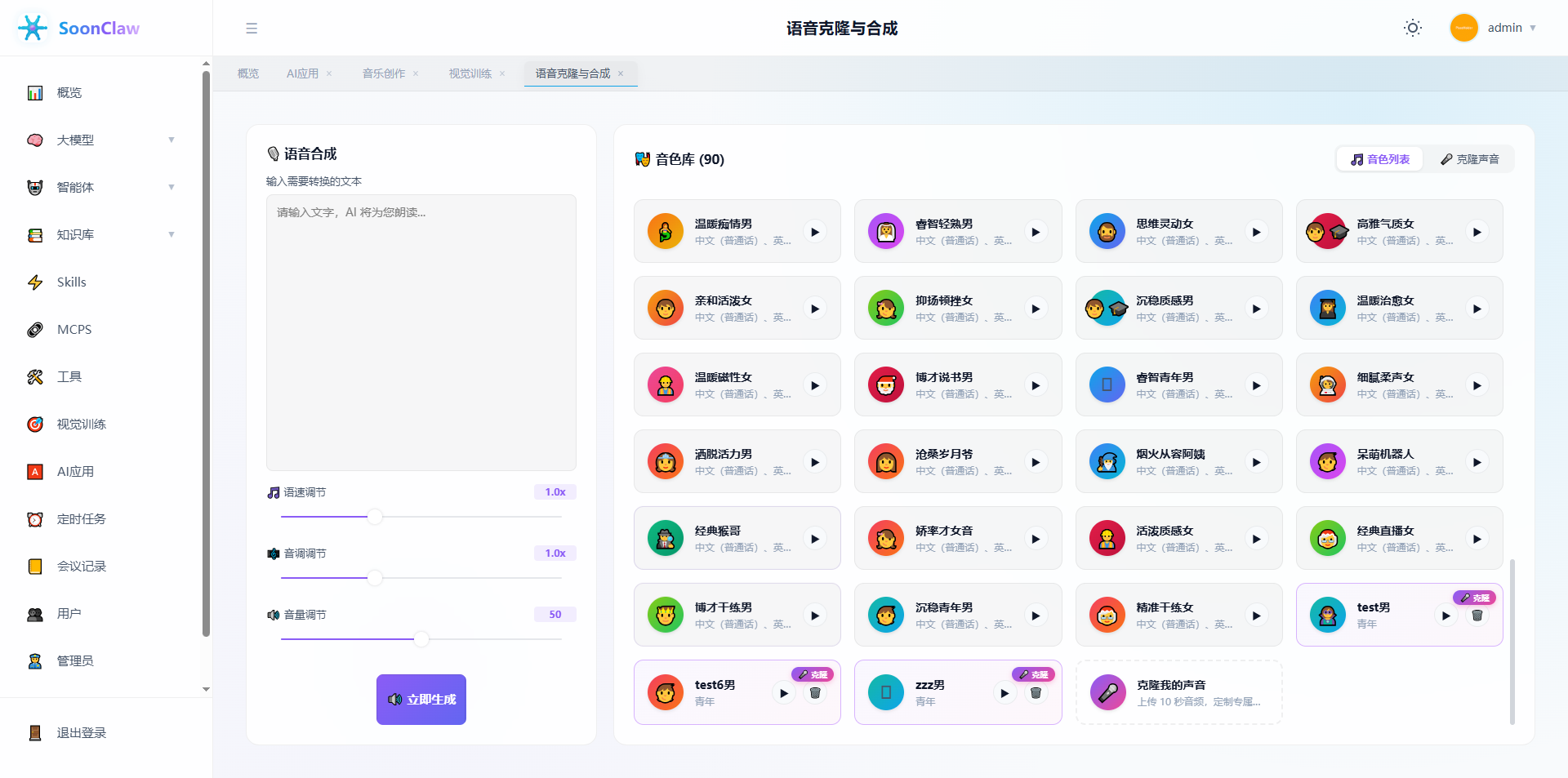Toggle light/dark theme sun icon

pyautogui.click(x=1413, y=28)
